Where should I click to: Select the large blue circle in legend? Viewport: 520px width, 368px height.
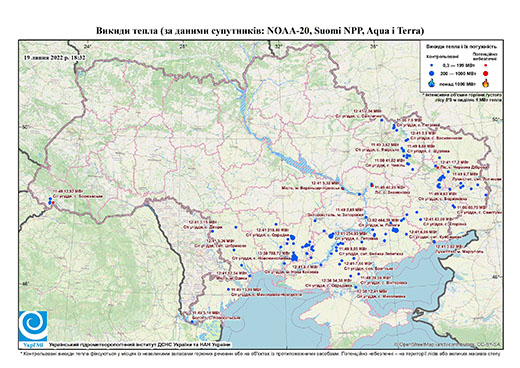click(x=432, y=73)
